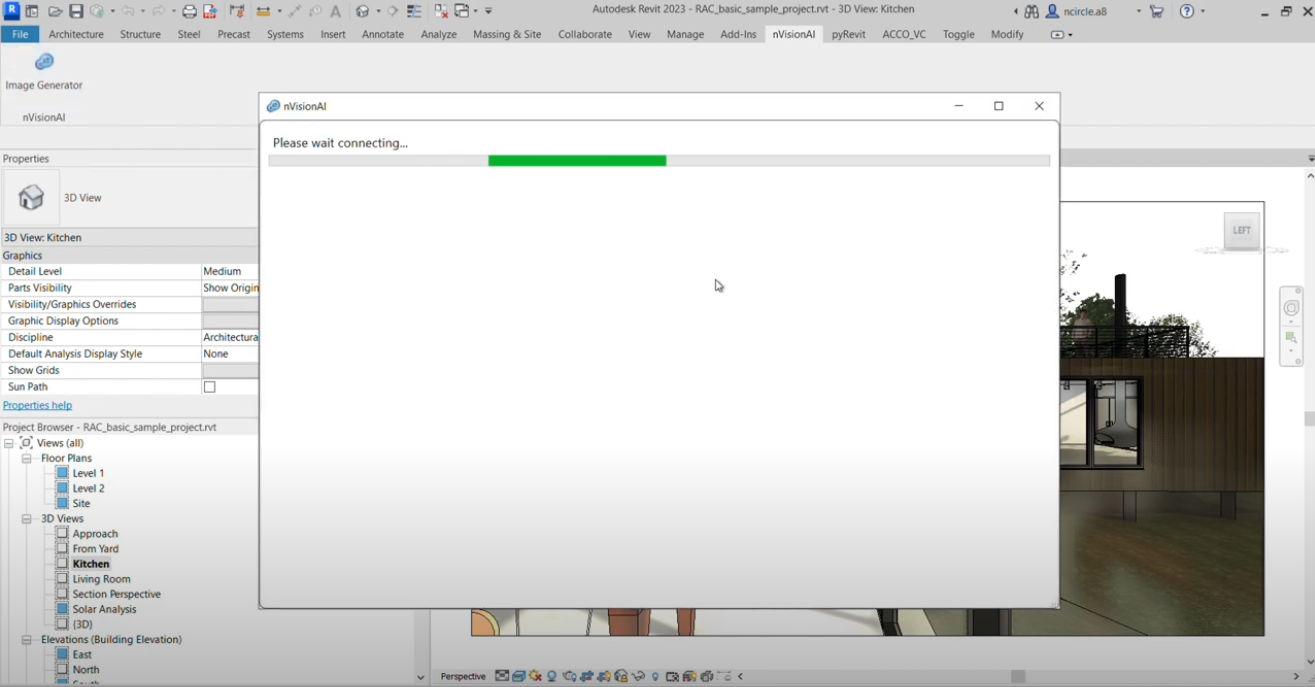Select the Site floor plan in Project Browser

[81, 503]
